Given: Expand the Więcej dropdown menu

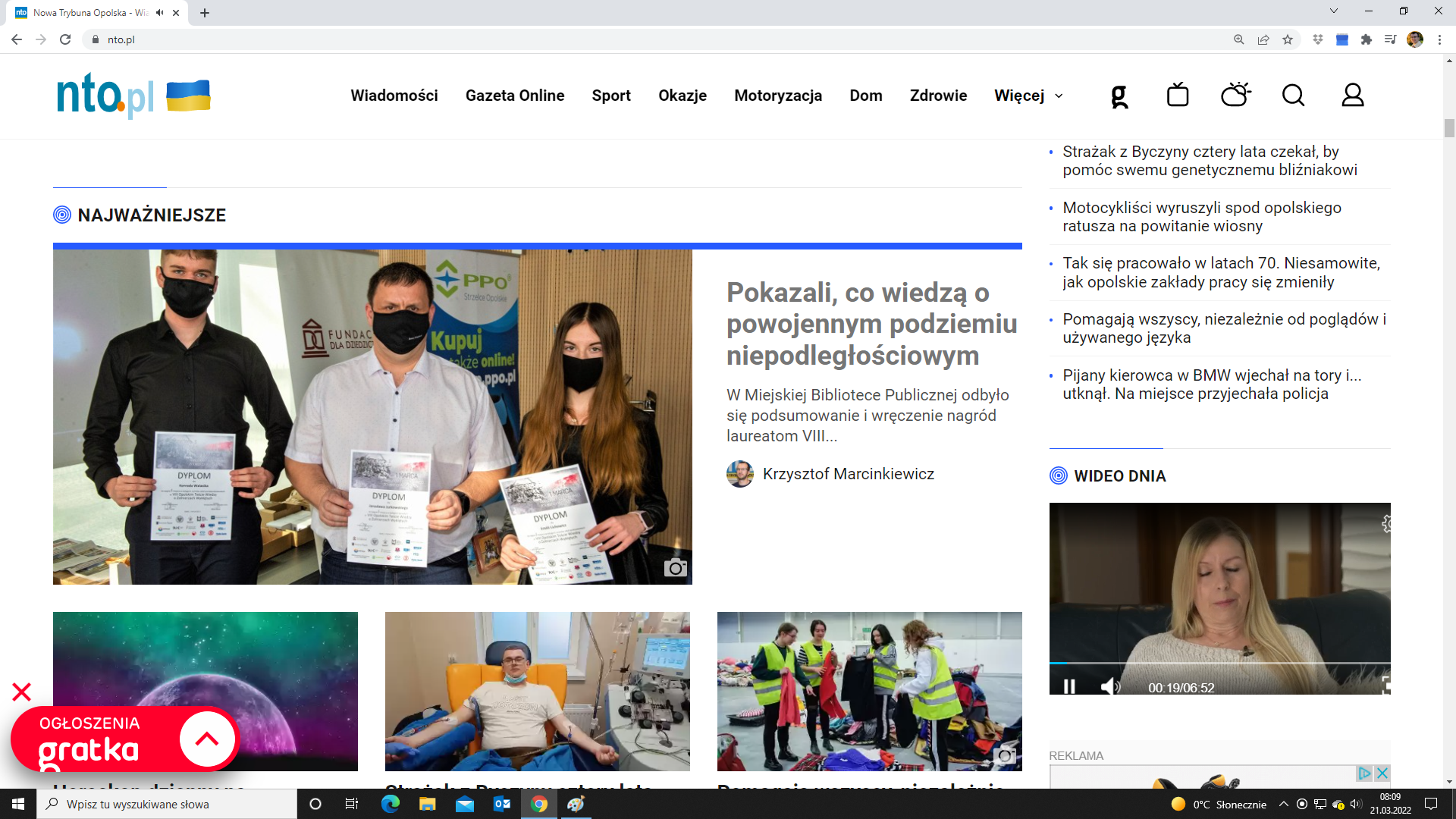Looking at the screenshot, I should (x=1029, y=96).
